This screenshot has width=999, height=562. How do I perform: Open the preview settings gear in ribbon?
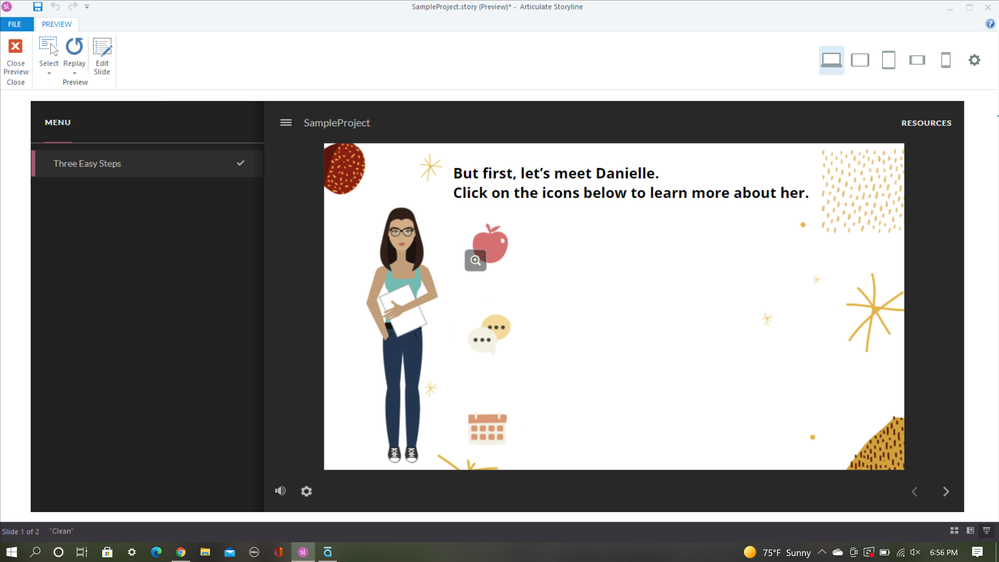click(x=974, y=60)
